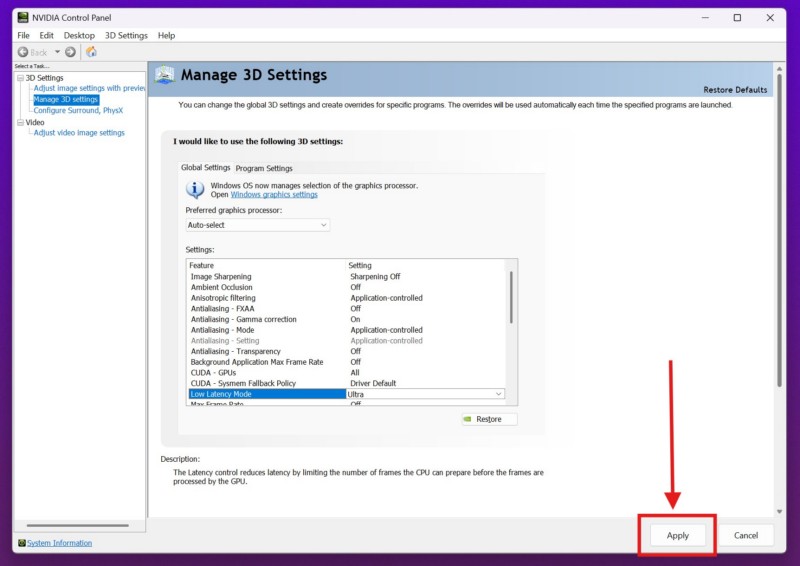Select the Global Settings tab
This screenshot has width=800, height=566.
206,167
